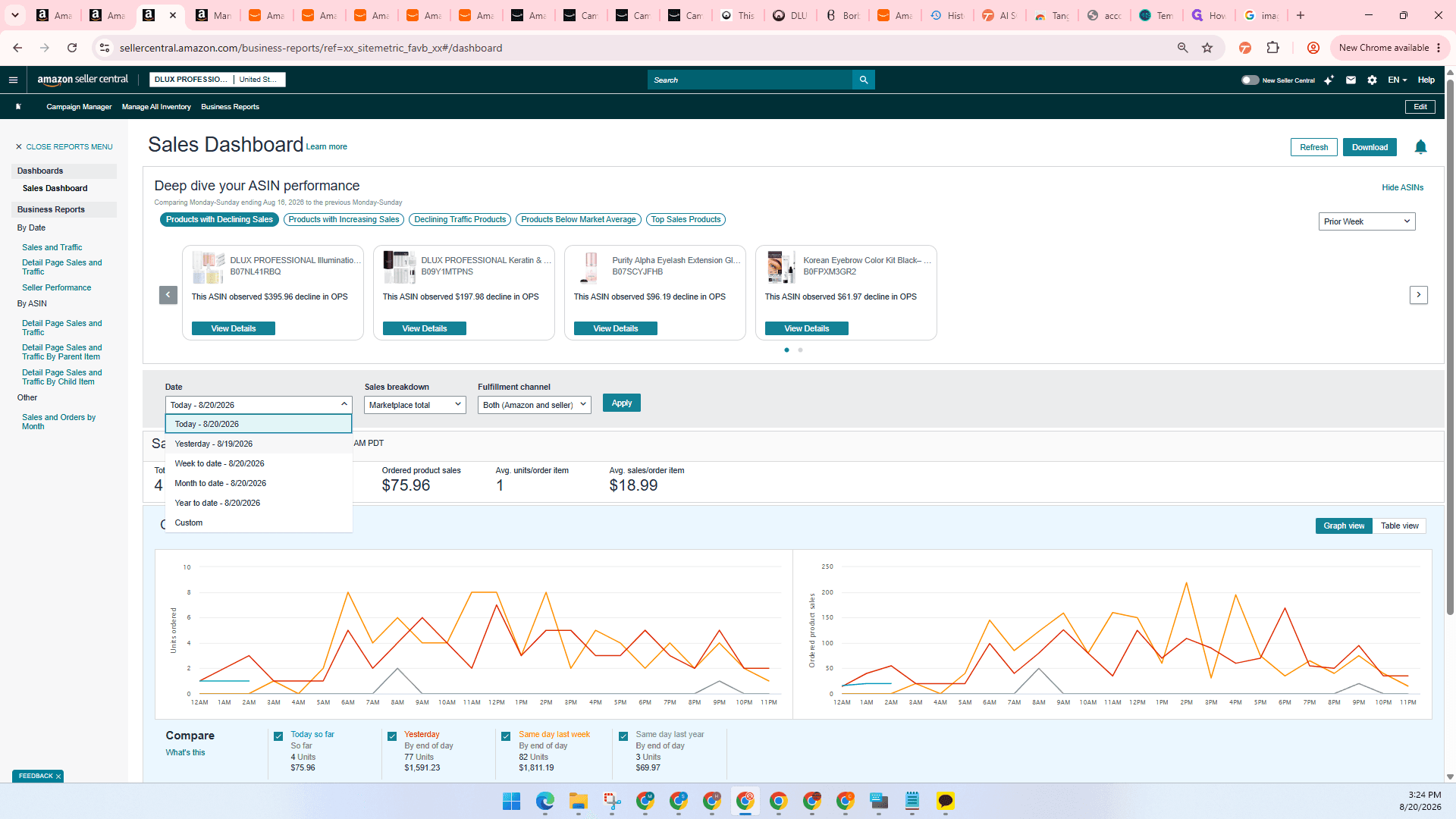Click the notification bell icon

[x=1420, y=147]
